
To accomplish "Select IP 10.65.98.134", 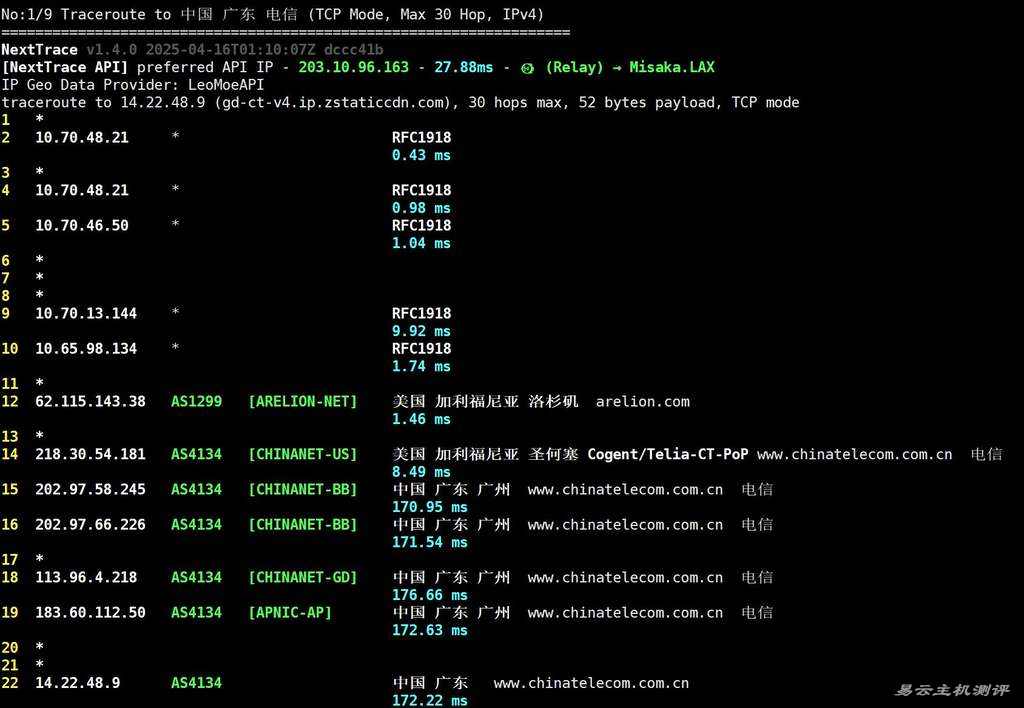I will click(x=86, y=349).
